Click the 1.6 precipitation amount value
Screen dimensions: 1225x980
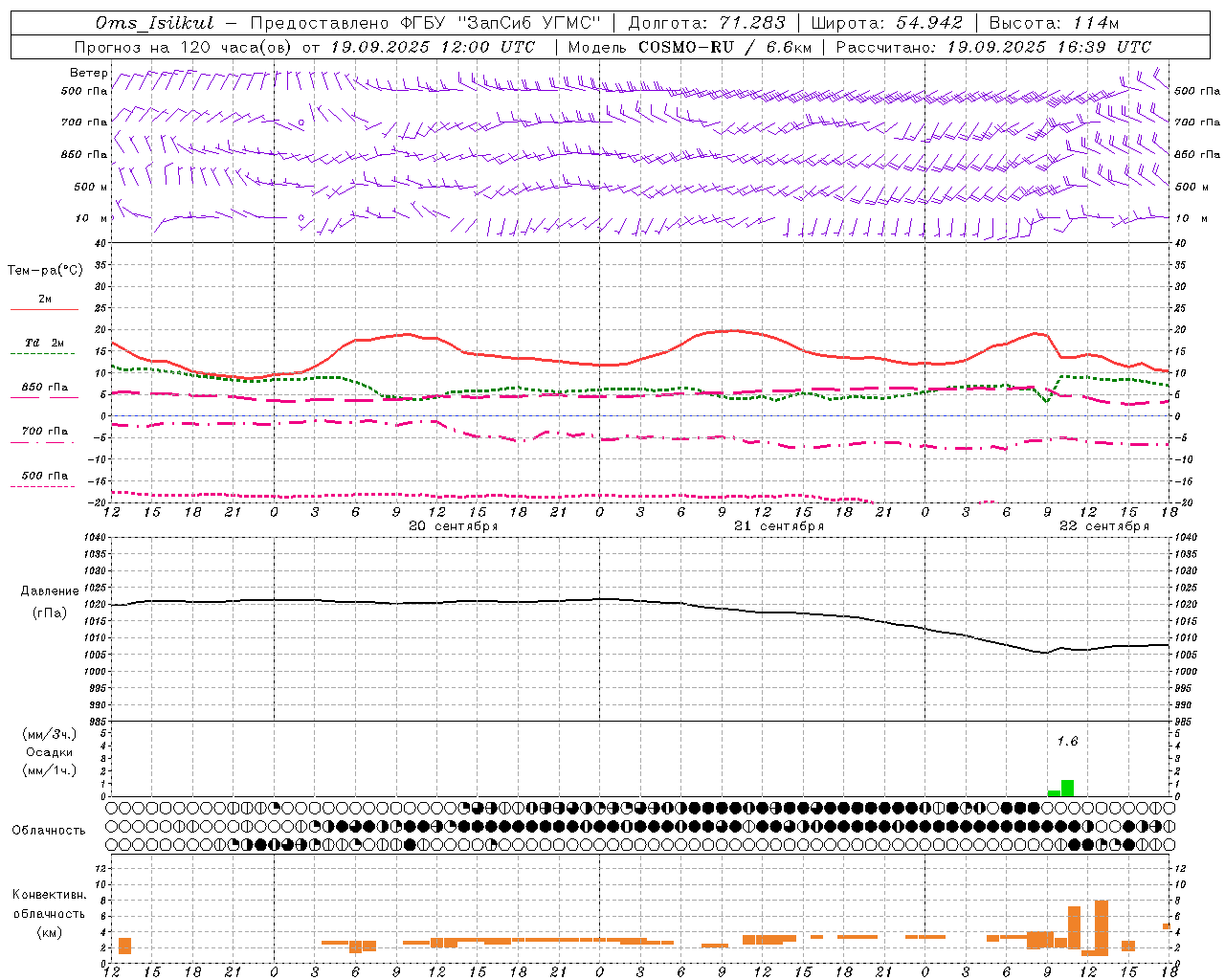tap(1067, 741)
